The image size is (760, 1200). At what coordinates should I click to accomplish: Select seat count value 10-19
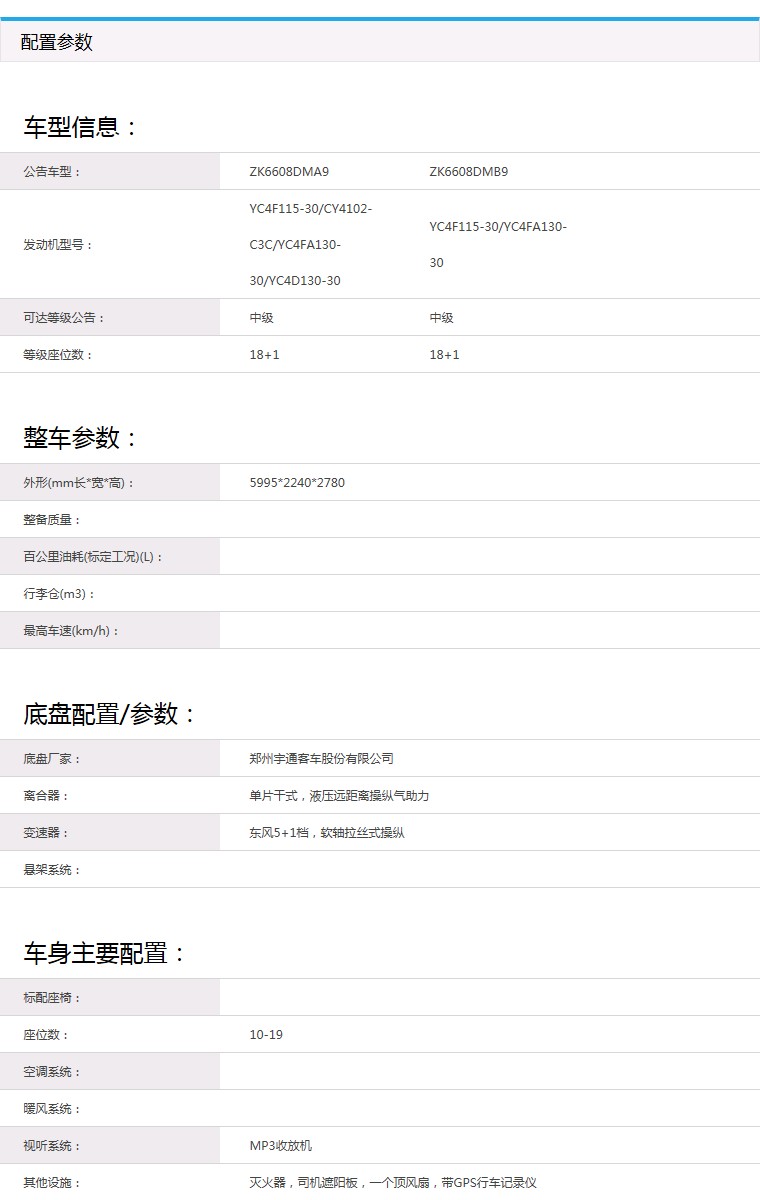click(x=266, y=1035)
